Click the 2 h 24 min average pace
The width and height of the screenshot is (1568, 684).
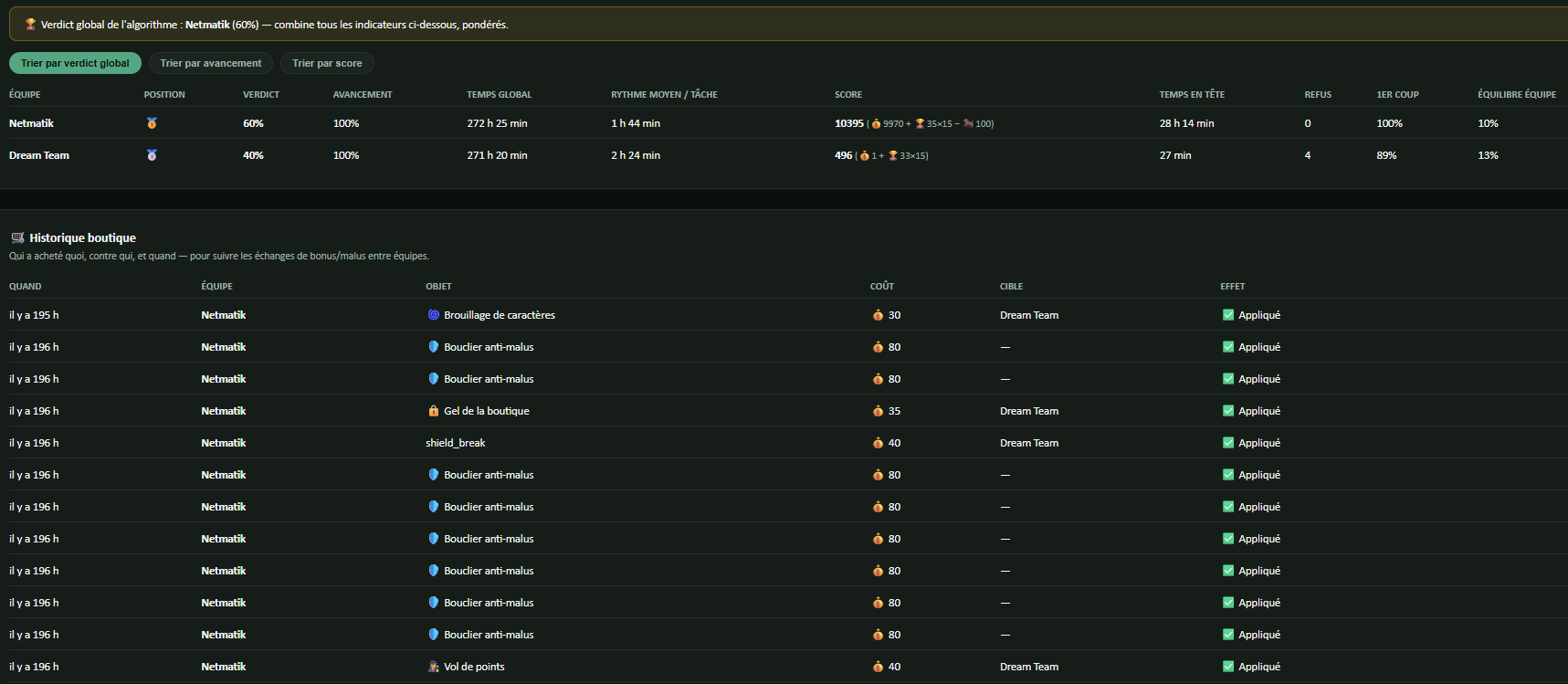(x=636, y=155)
